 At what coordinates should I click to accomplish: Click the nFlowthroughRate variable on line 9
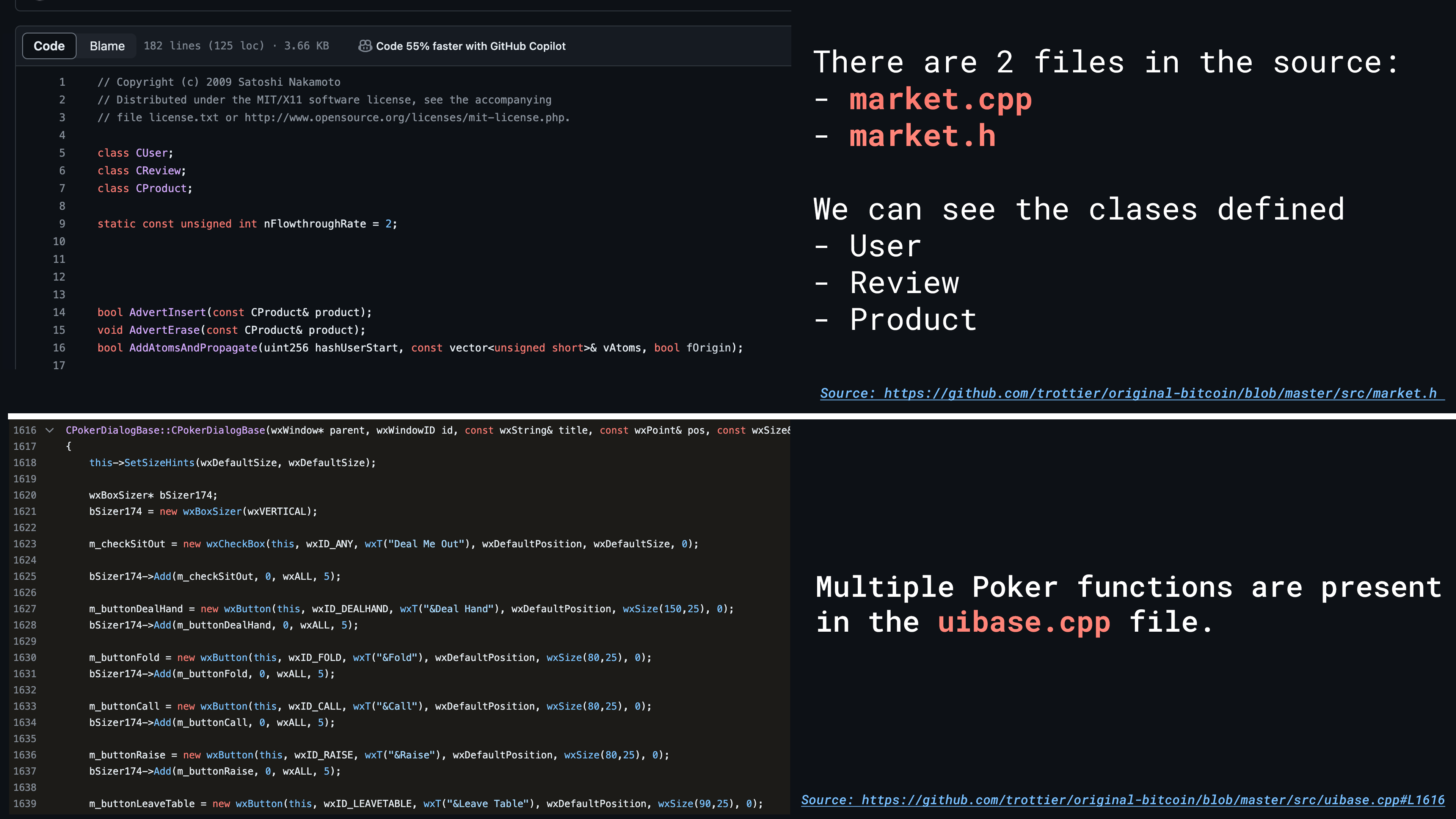coord(315,224)
